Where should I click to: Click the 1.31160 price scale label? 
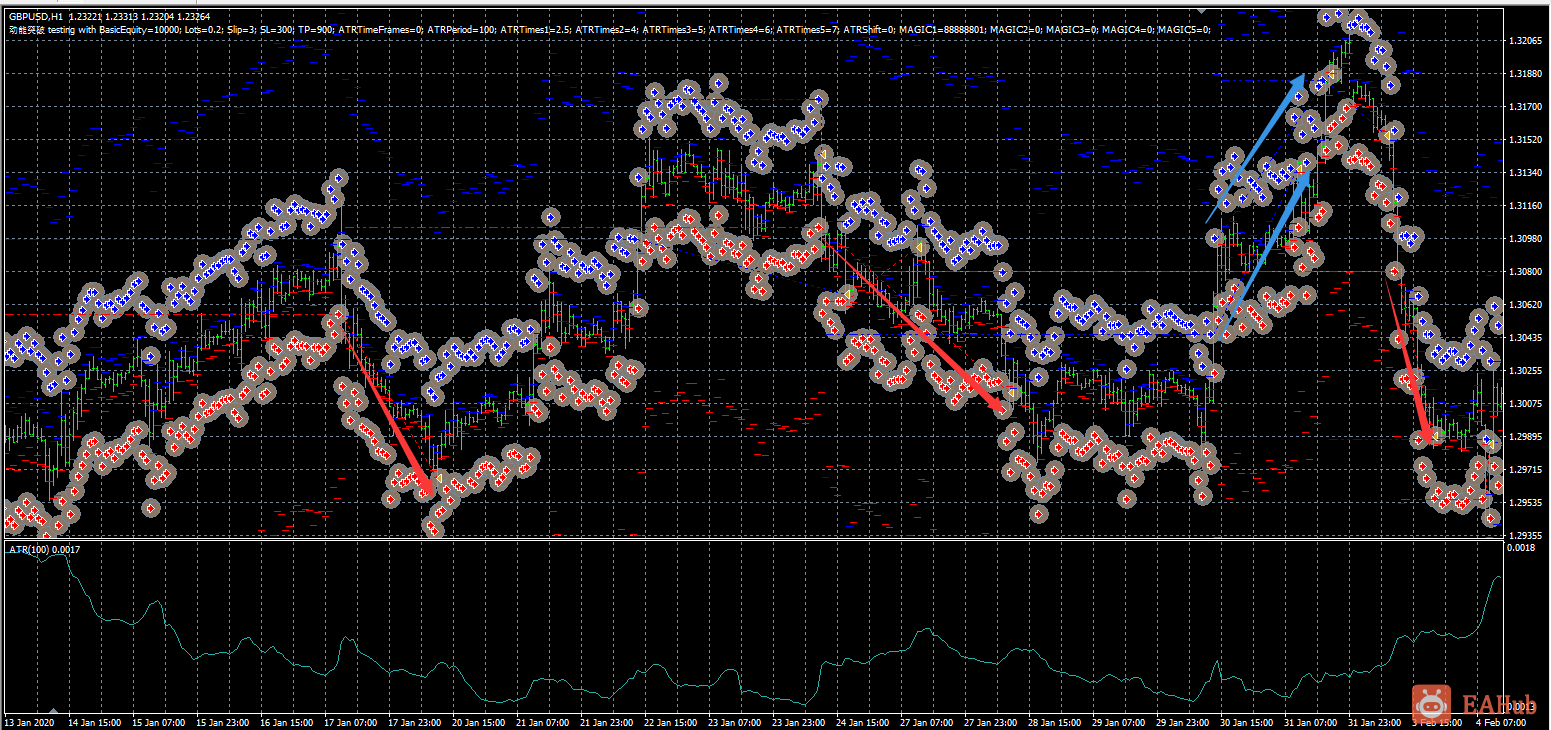coord(1525,206)
